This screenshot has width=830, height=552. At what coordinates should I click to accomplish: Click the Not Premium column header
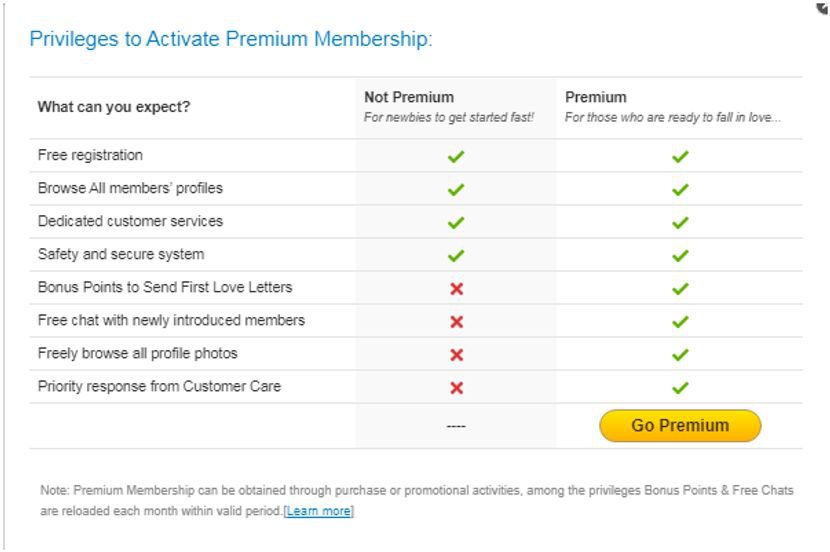tap(408, 97)
